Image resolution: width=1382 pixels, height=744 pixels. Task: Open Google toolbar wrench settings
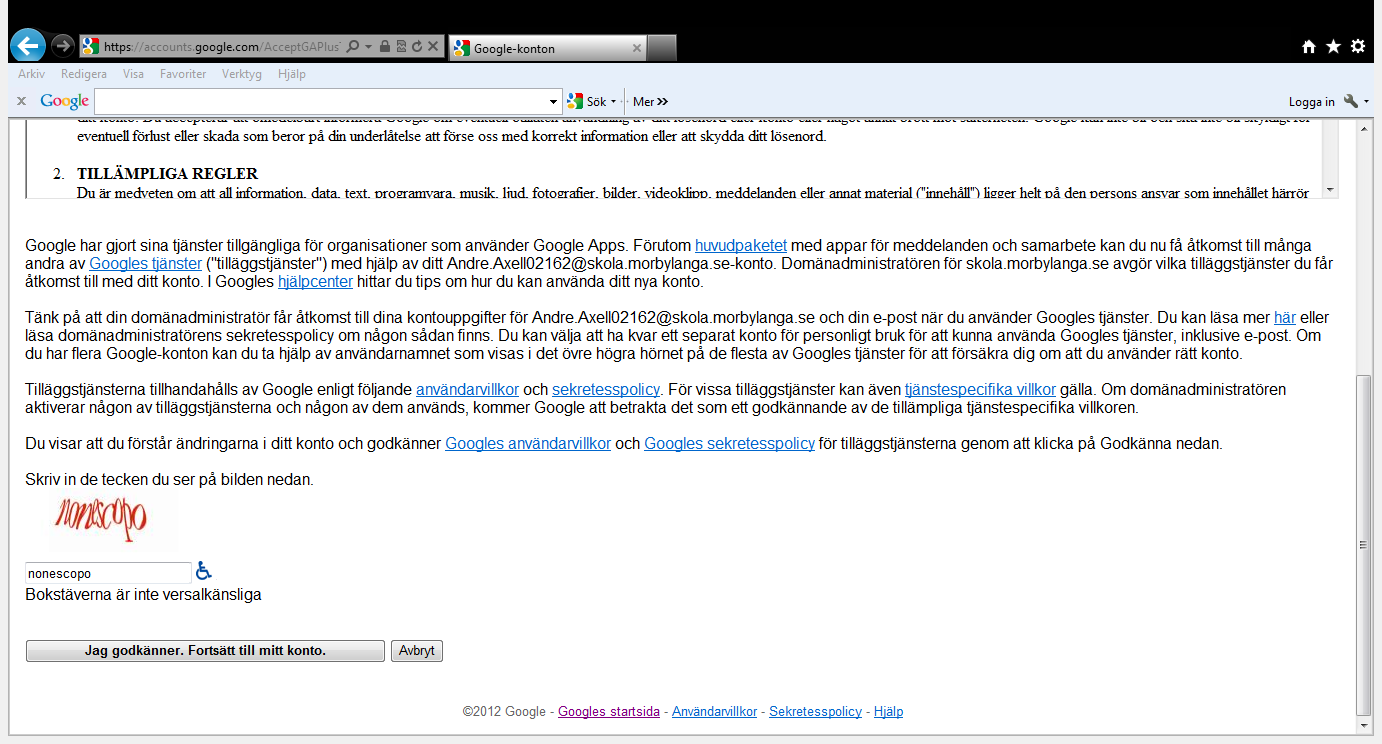pos(1351,101)
